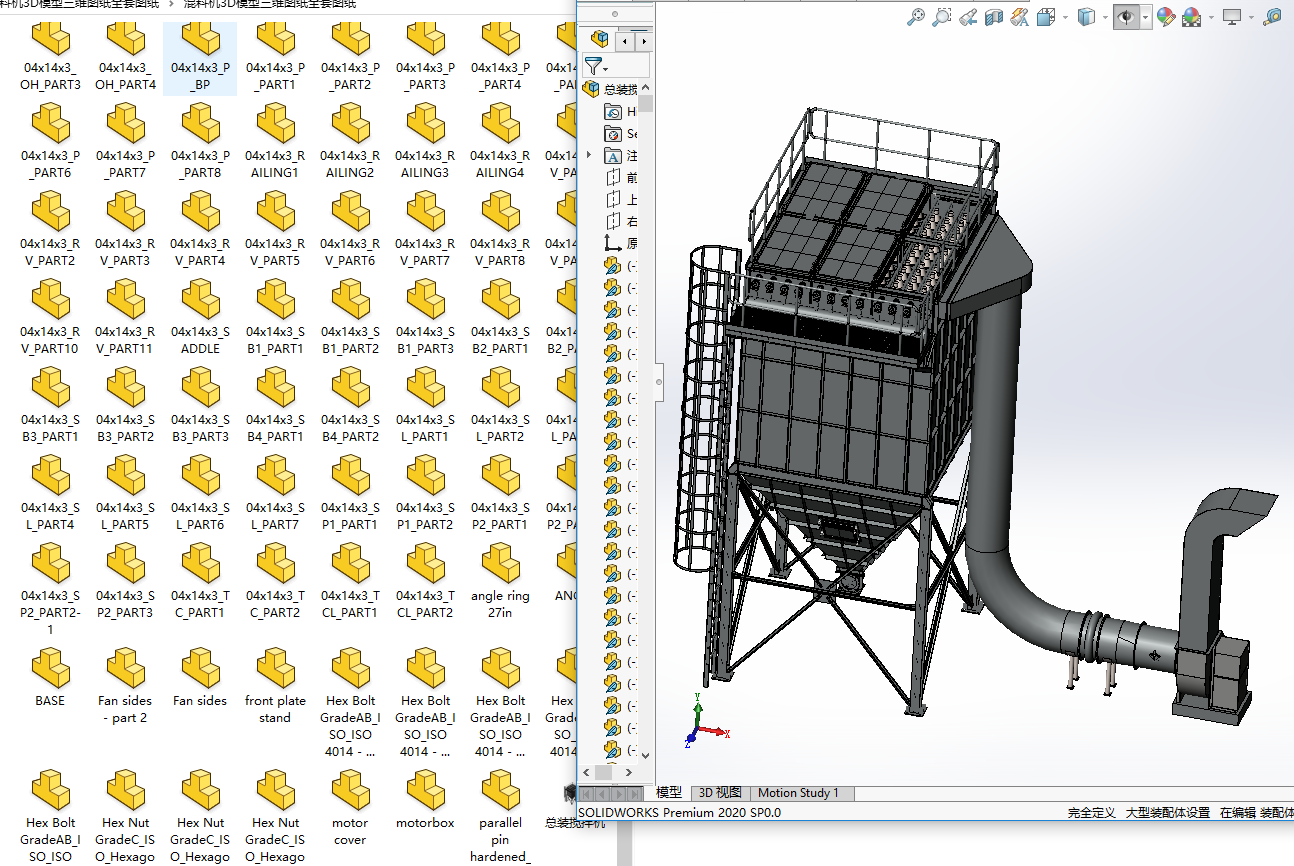
Task: Activate the Section View tool
Action: click(x=993, y=17)
